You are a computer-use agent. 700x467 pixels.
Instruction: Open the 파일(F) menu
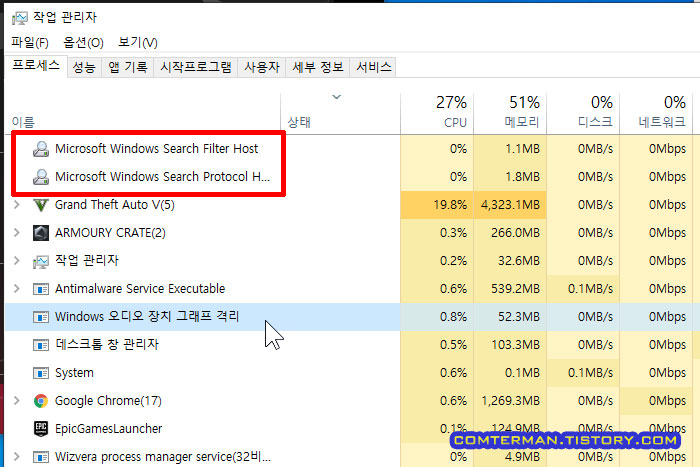click(30, 42)
